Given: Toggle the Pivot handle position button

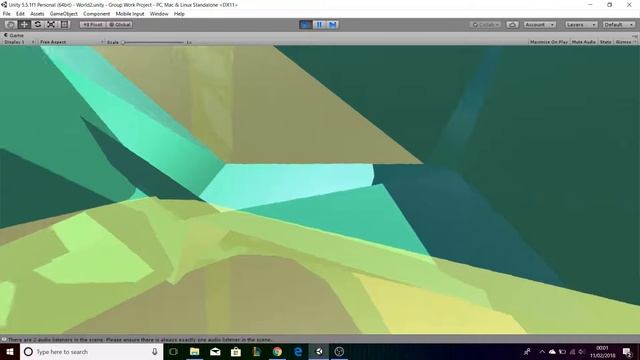Looking at the screenshot, I should coord(93,24).
